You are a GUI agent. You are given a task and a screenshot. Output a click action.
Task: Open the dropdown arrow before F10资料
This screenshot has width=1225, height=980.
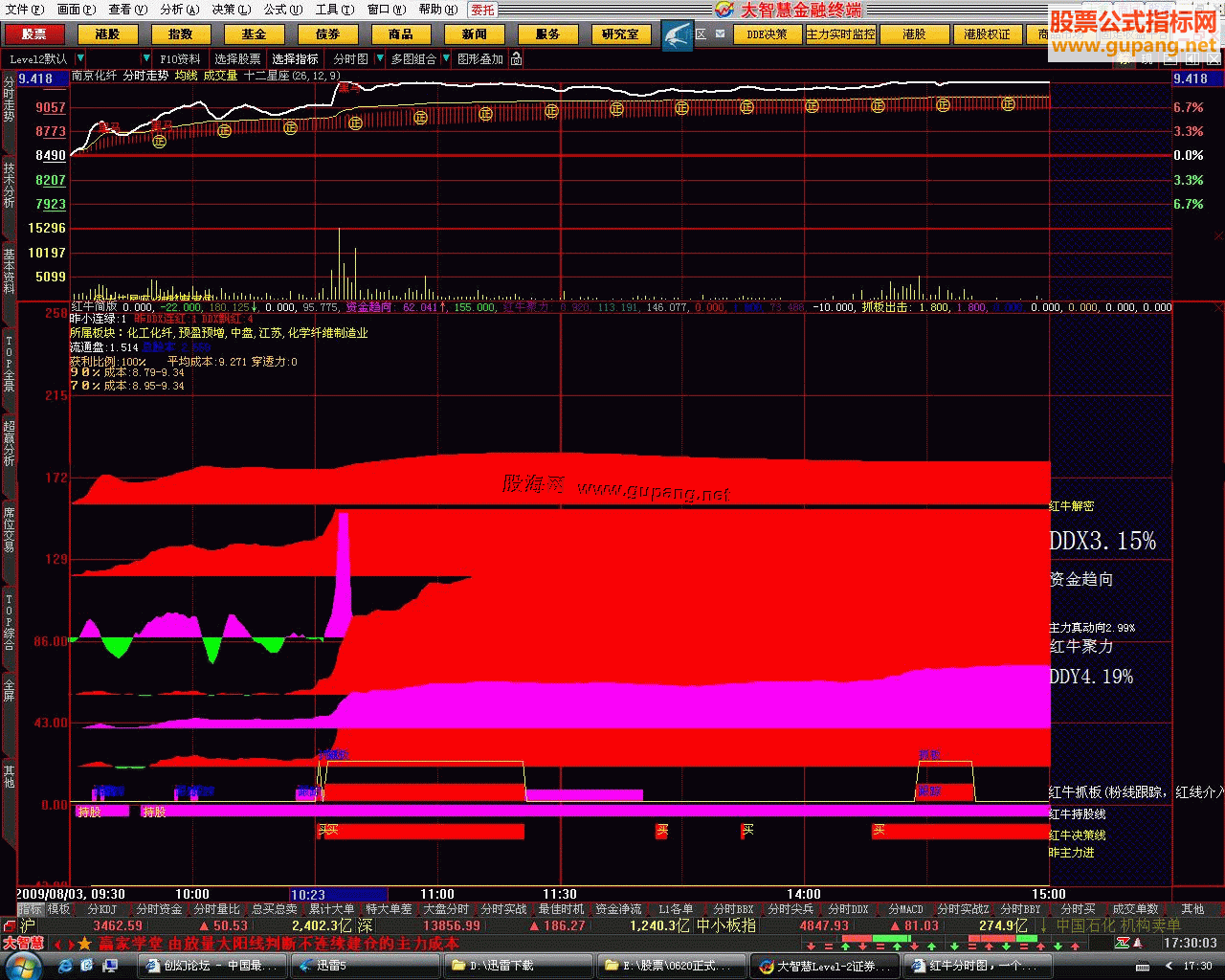(x=146, y=59)
